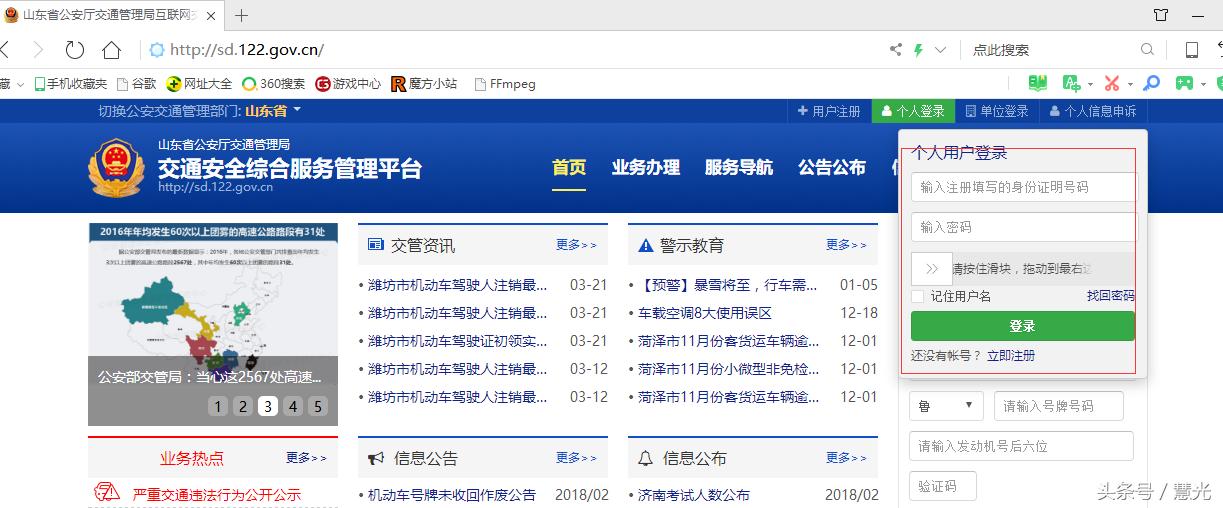
Task: Open the 谷歌 bookmark
Action: coord(137,84)
